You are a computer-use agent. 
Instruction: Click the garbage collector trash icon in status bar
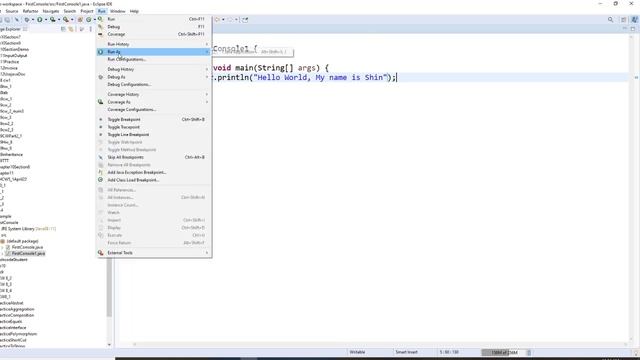click(529, 352)
